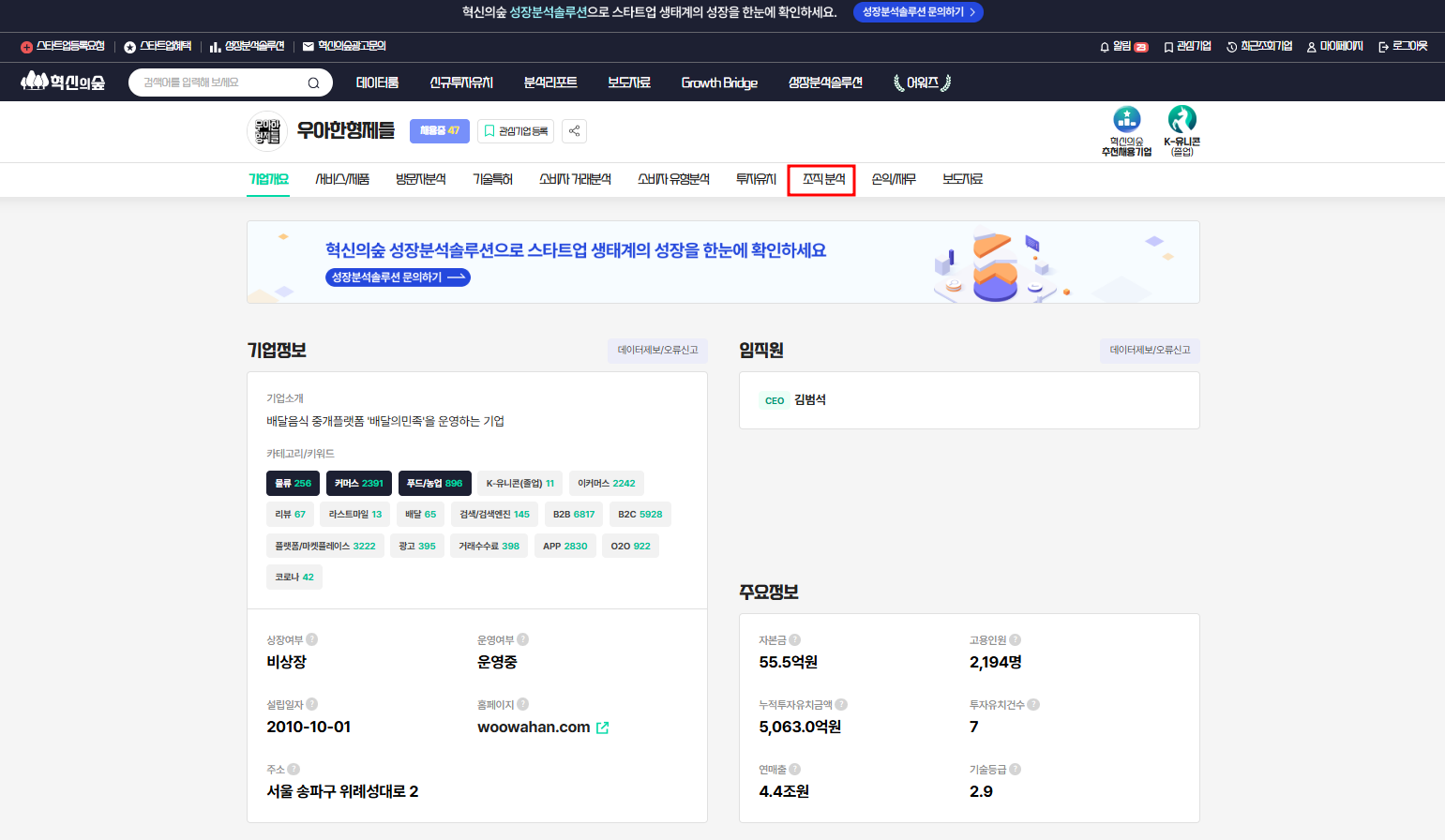Viewport: 1445px width, 840px height.
Task: Switch to the 방문자분석 tab
Action: coord(421,179)
